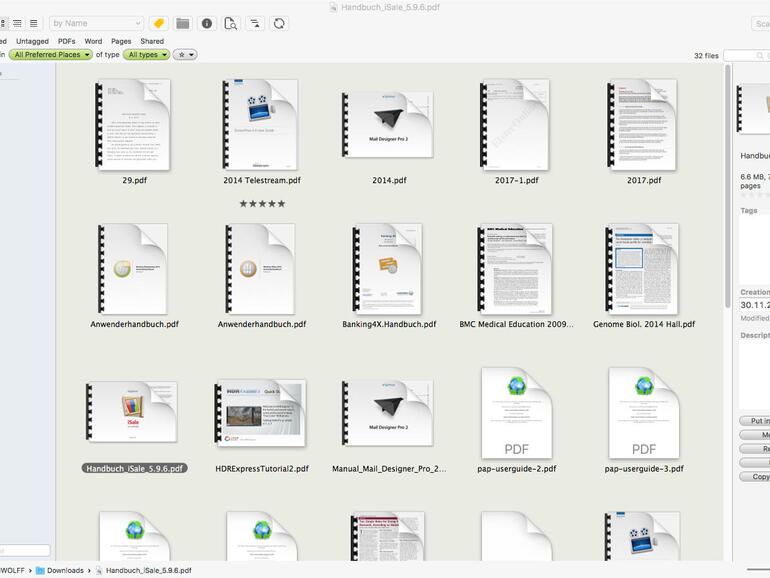770x578 pixels.
Task: Click the folder icon in toolbar
Action: tap(183, 23)
